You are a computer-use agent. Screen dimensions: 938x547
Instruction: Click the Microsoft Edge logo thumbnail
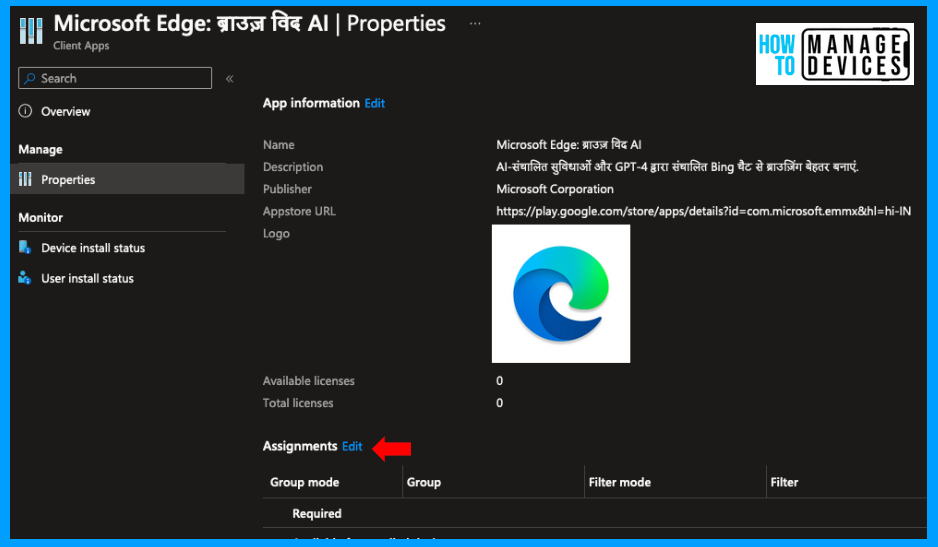[561, 294]
